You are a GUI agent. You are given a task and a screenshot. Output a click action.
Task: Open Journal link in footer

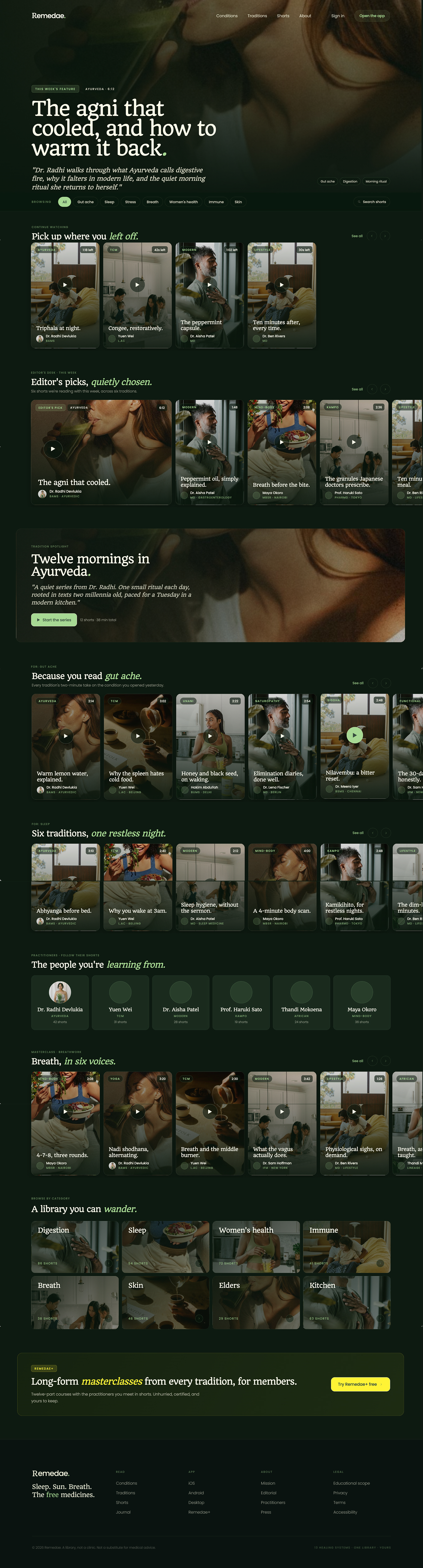tap(123, 1512)
